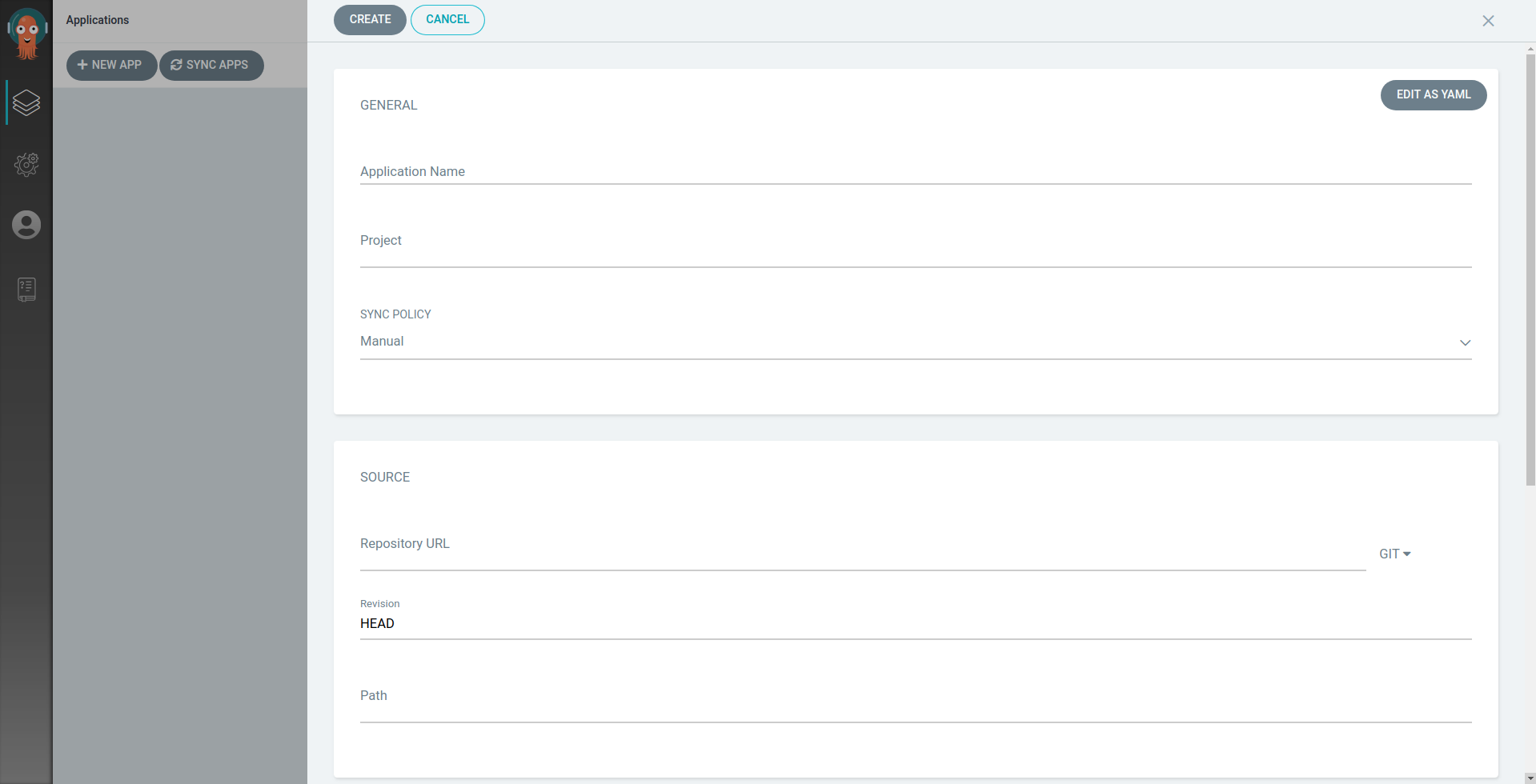The width and height of the screenshot is (1536, 784).
Task: Open the Applications layers icon in sidebar
Action: pos(26,102)
